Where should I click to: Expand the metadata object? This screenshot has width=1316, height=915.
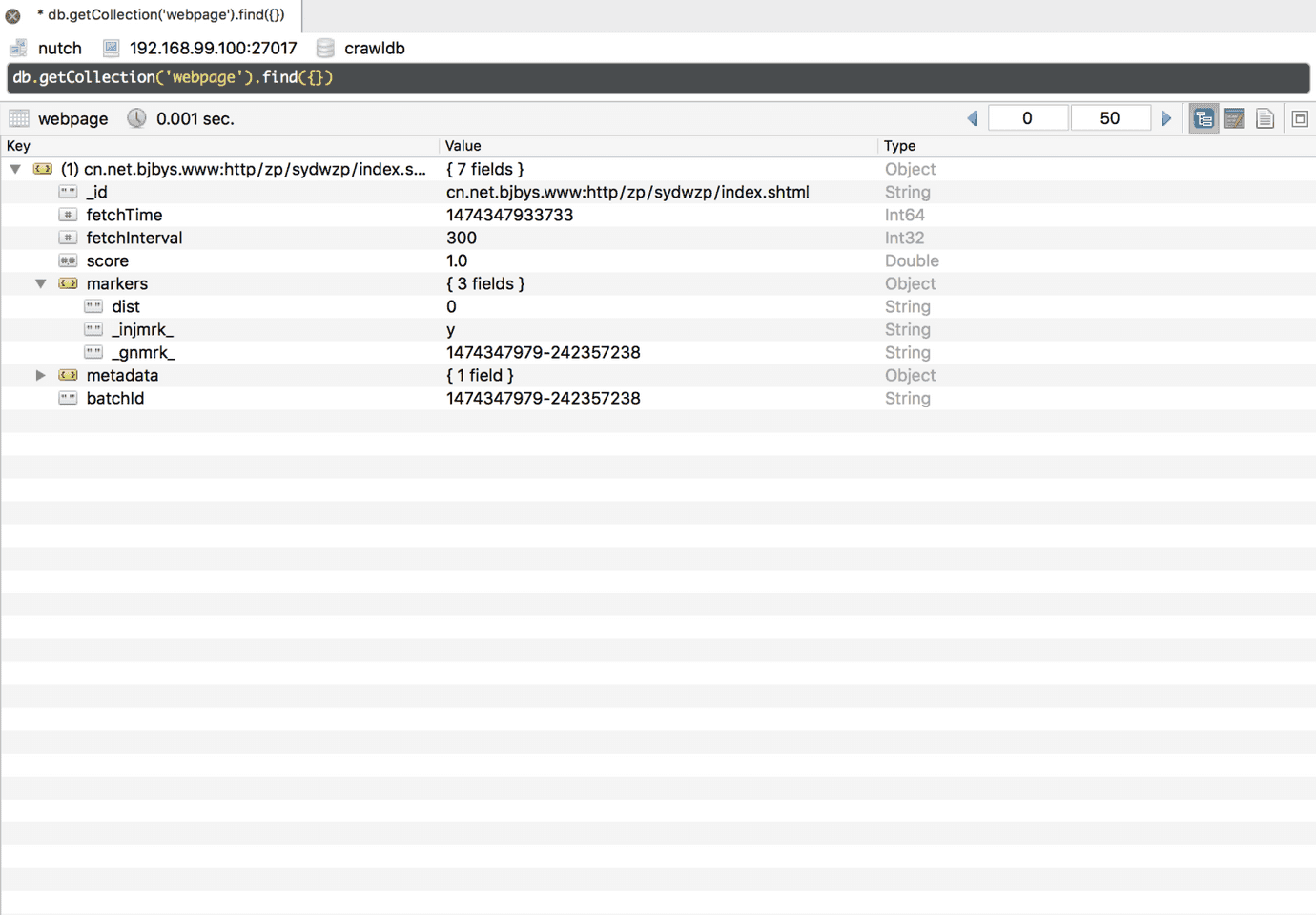41,375
